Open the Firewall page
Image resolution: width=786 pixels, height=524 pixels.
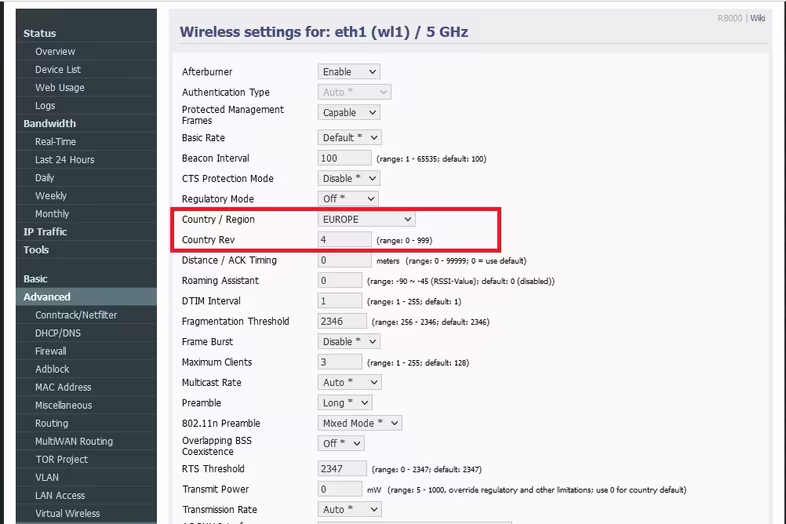(x=51, y=351)
